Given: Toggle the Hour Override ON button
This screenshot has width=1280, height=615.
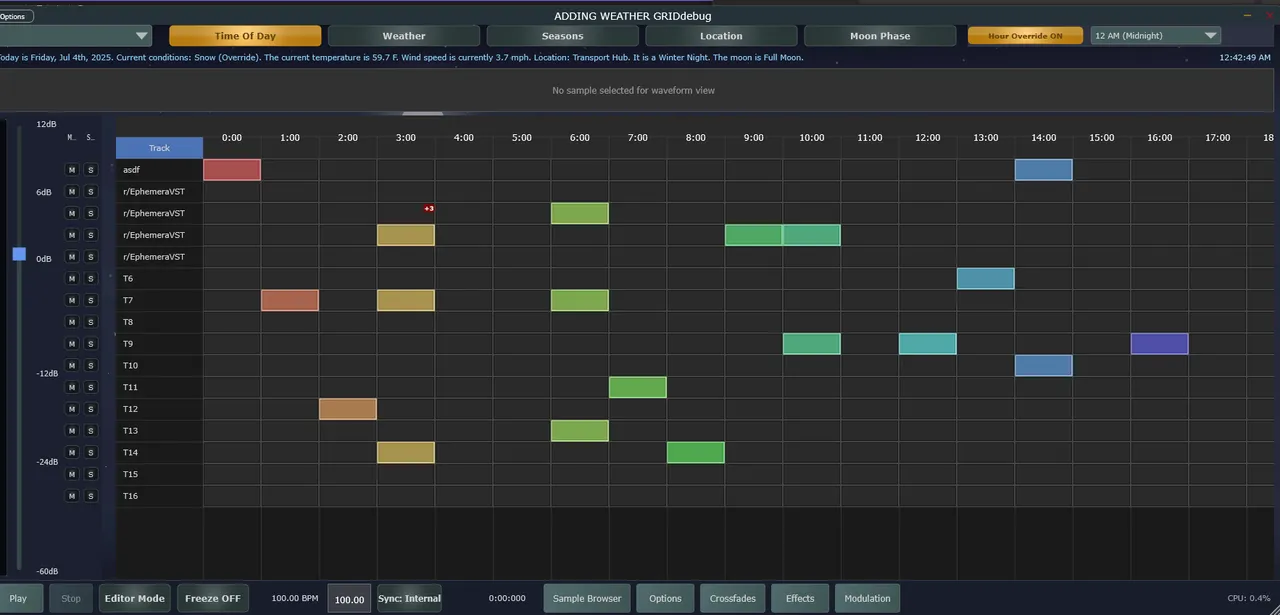Looking at the screenshot, I should coord(1025,36).
